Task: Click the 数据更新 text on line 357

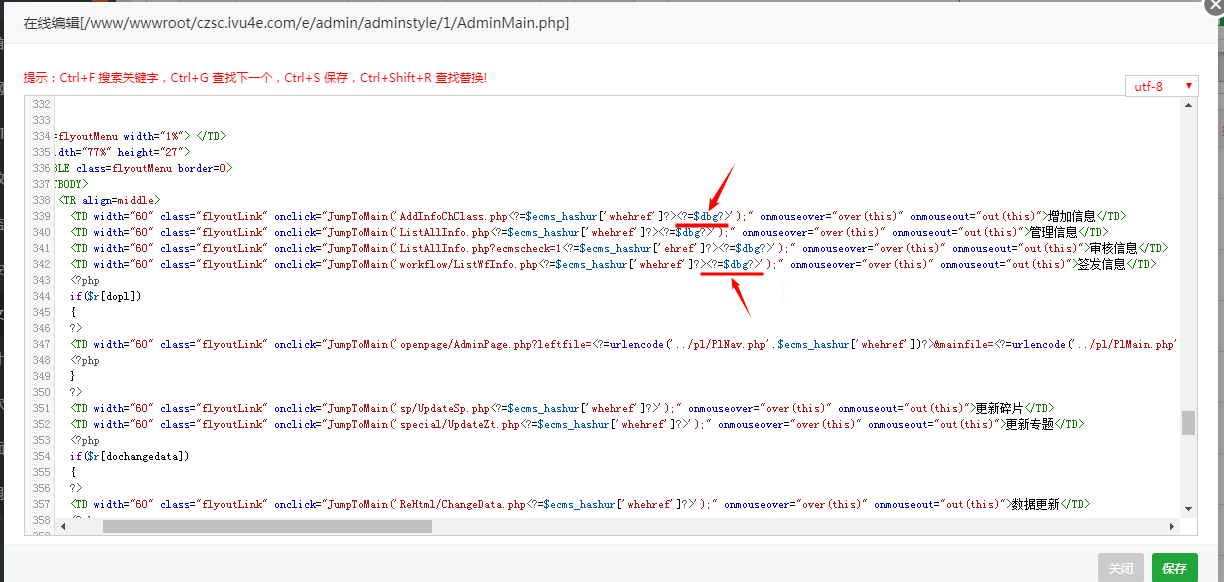Action: pos(1034,504)
